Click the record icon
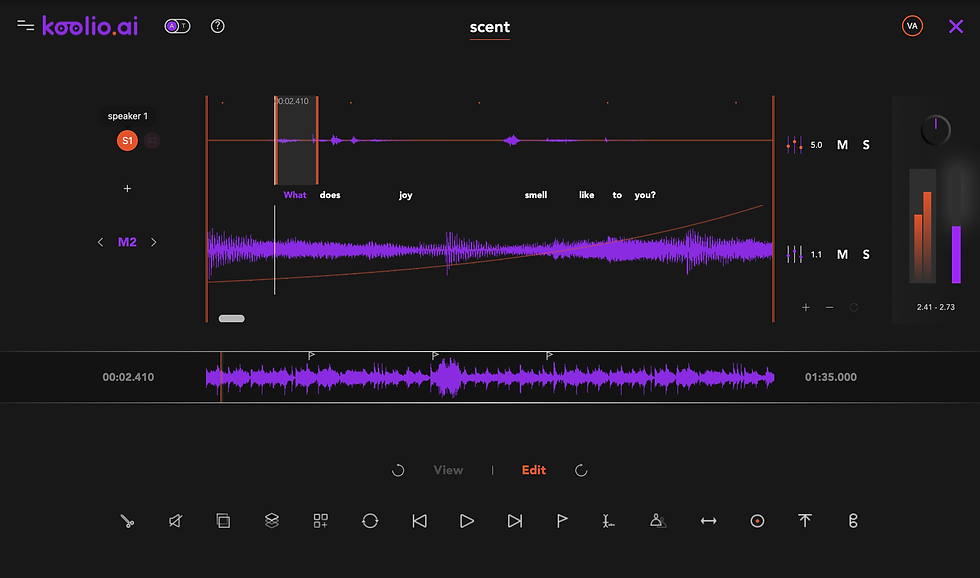The width and height of the screenshot is (980, 578). click(757, 520)
